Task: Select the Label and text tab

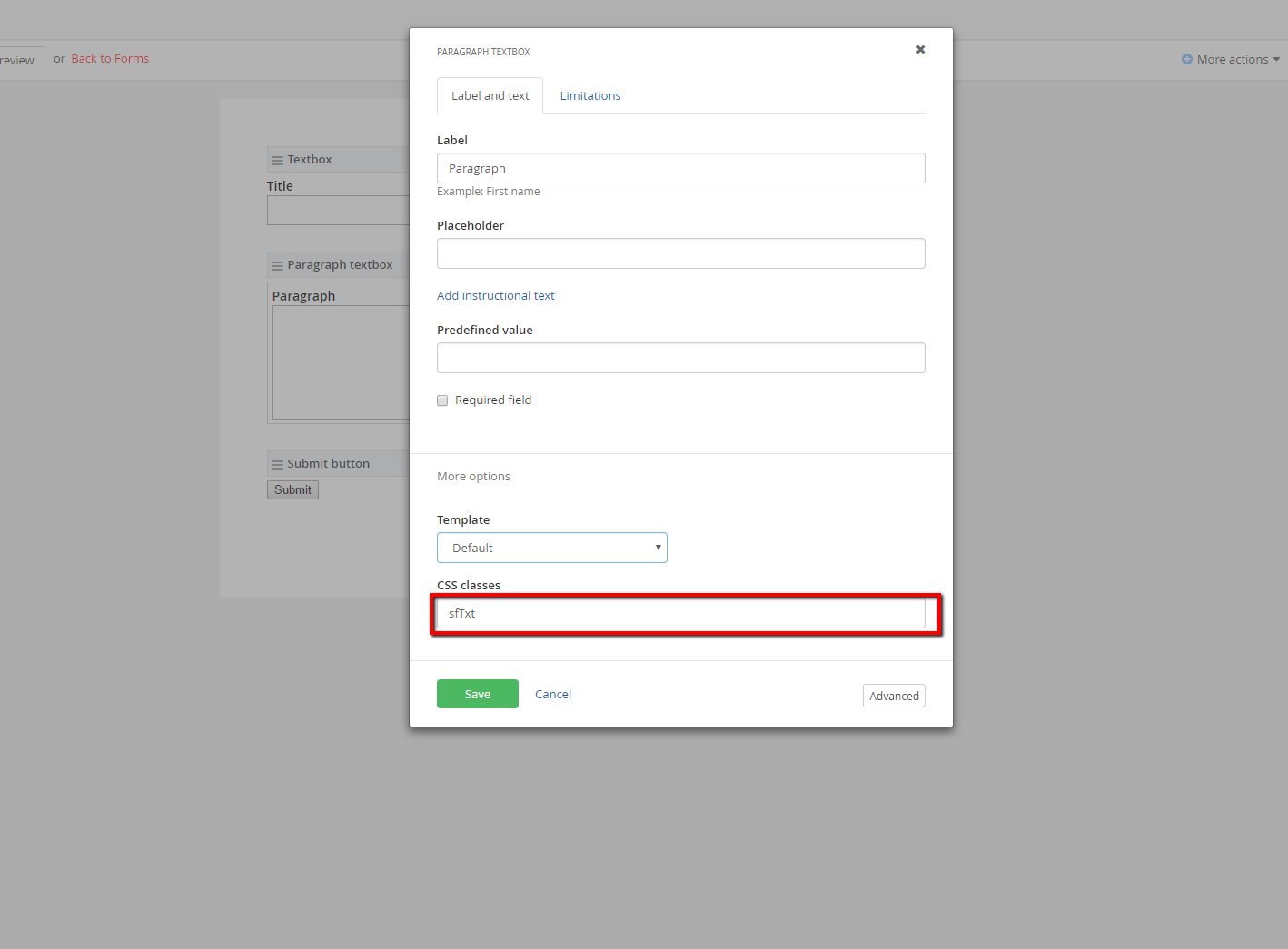Action: (x=490, y=95)
